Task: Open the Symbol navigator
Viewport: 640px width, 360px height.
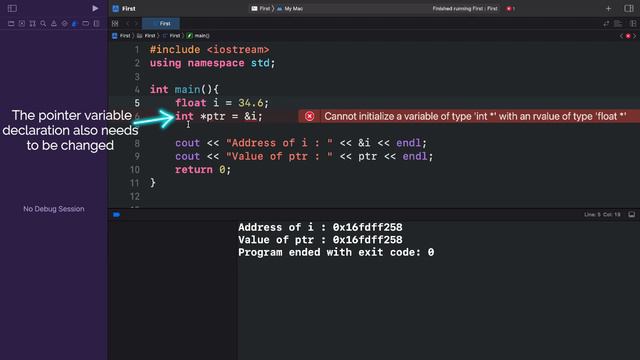Action: click(32, 24)
